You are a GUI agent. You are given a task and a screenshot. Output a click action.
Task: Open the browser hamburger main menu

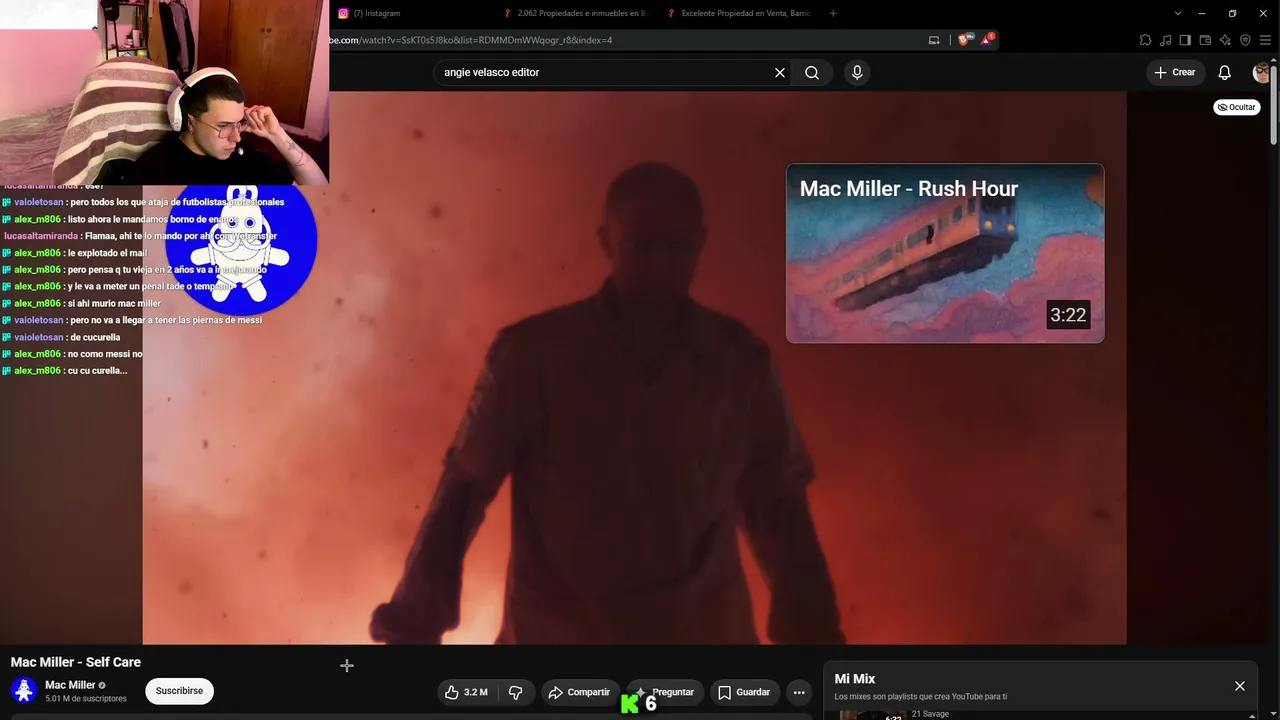[x=1265, y=40]
